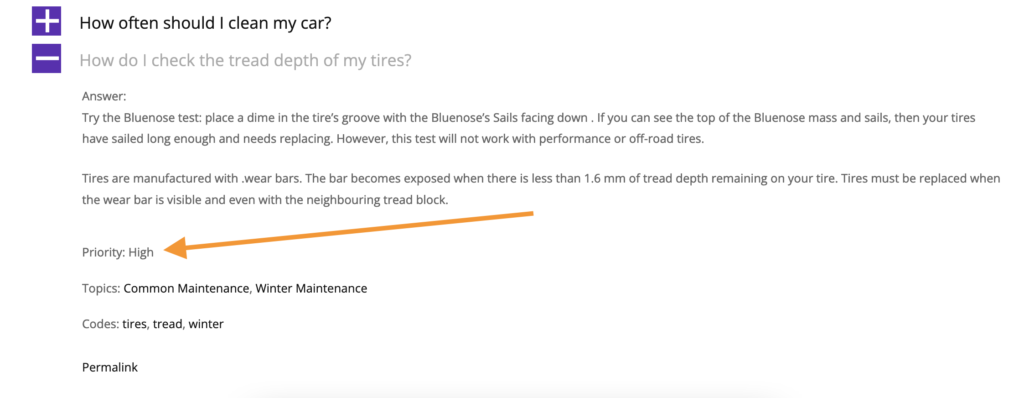
Task: Open the Permalink for this answer
Action: [110, 367]
